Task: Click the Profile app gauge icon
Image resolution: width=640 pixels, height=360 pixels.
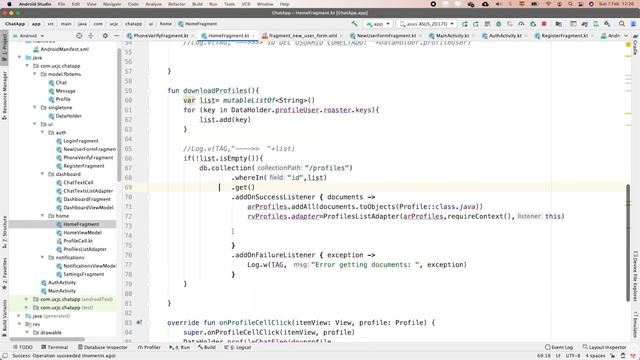Action: pos(521,24)
